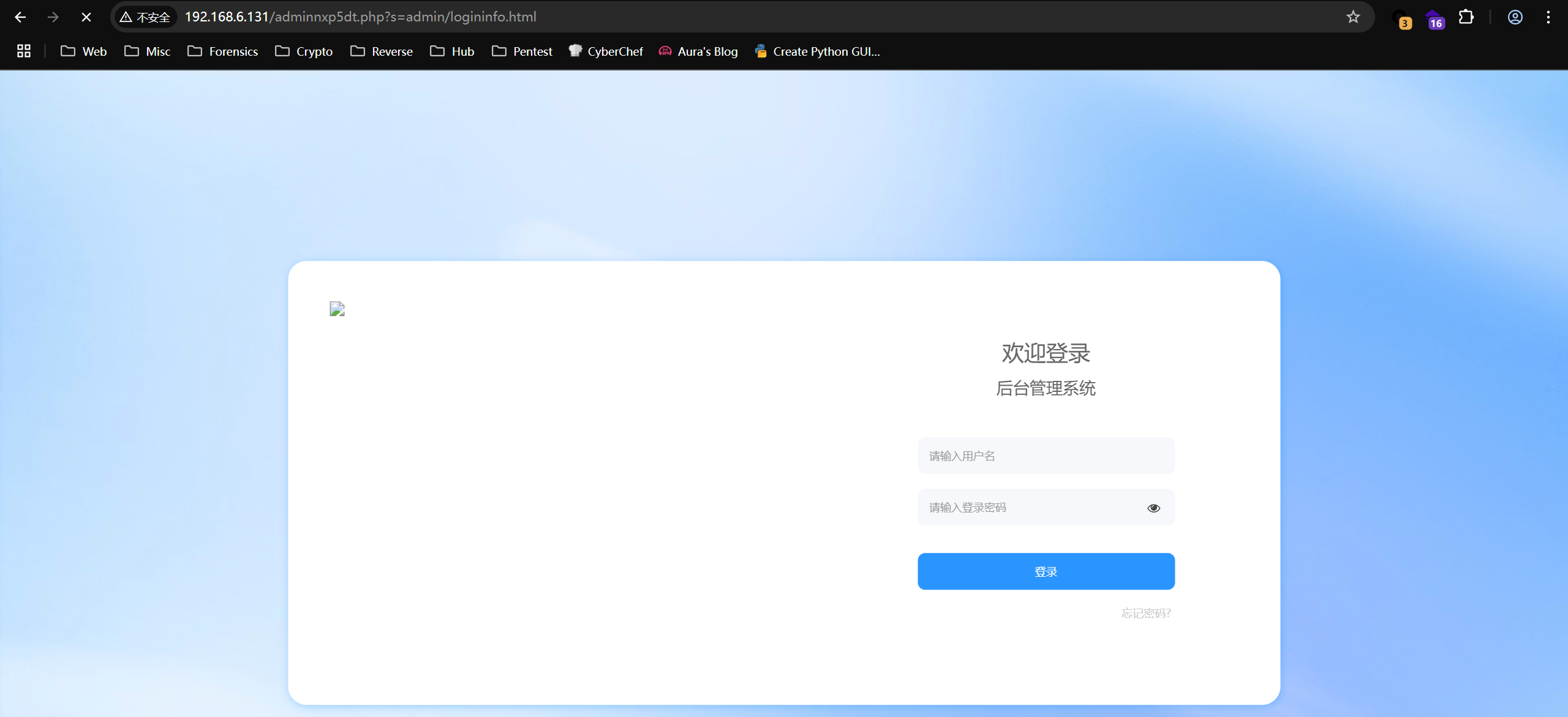The image size is (1568, 717).
Task: Open Create Python GUI bookmark
Action: coord(818,51)
